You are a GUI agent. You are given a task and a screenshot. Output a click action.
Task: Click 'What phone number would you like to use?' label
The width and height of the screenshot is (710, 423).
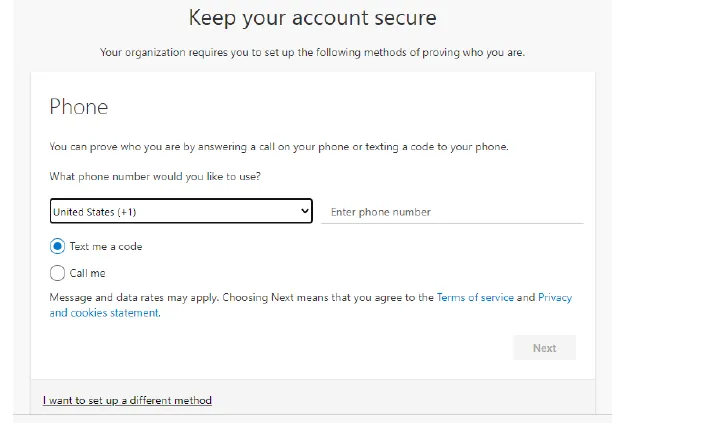(155, 176)
